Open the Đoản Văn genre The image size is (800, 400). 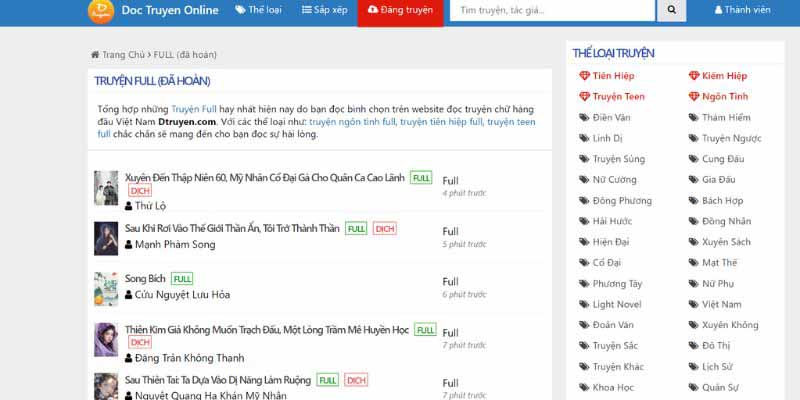point(613,325)
